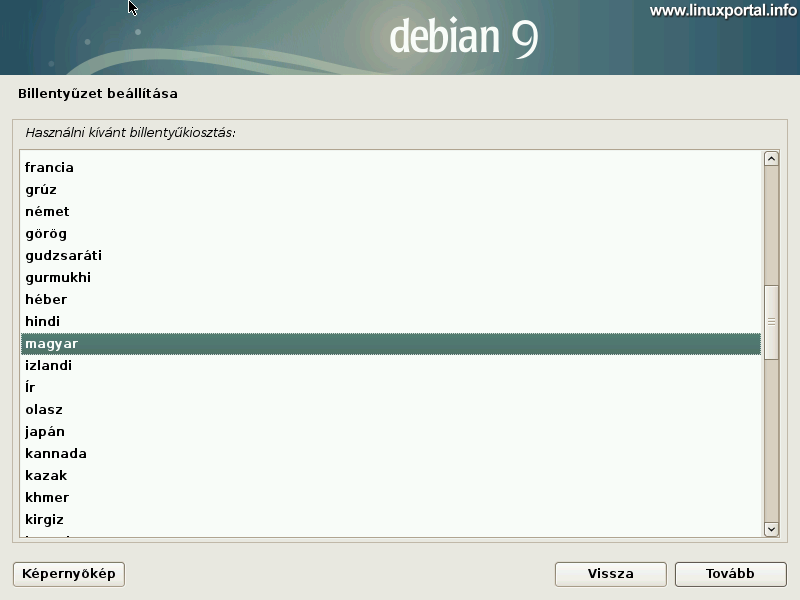800x600 pixels.
Task: Continue with the Tovább button
Action: [730, 574]
